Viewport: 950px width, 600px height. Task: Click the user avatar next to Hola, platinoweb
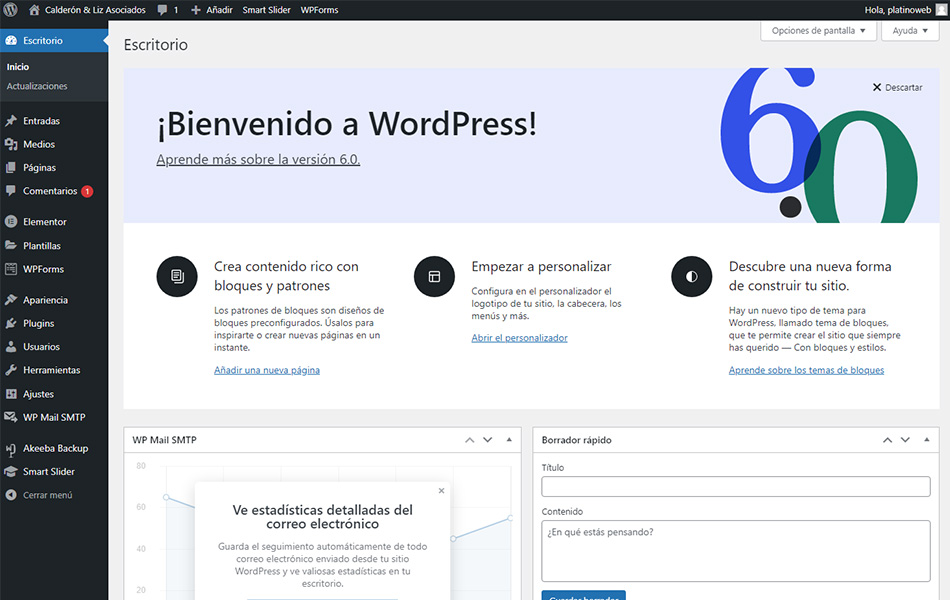(942, 10)
